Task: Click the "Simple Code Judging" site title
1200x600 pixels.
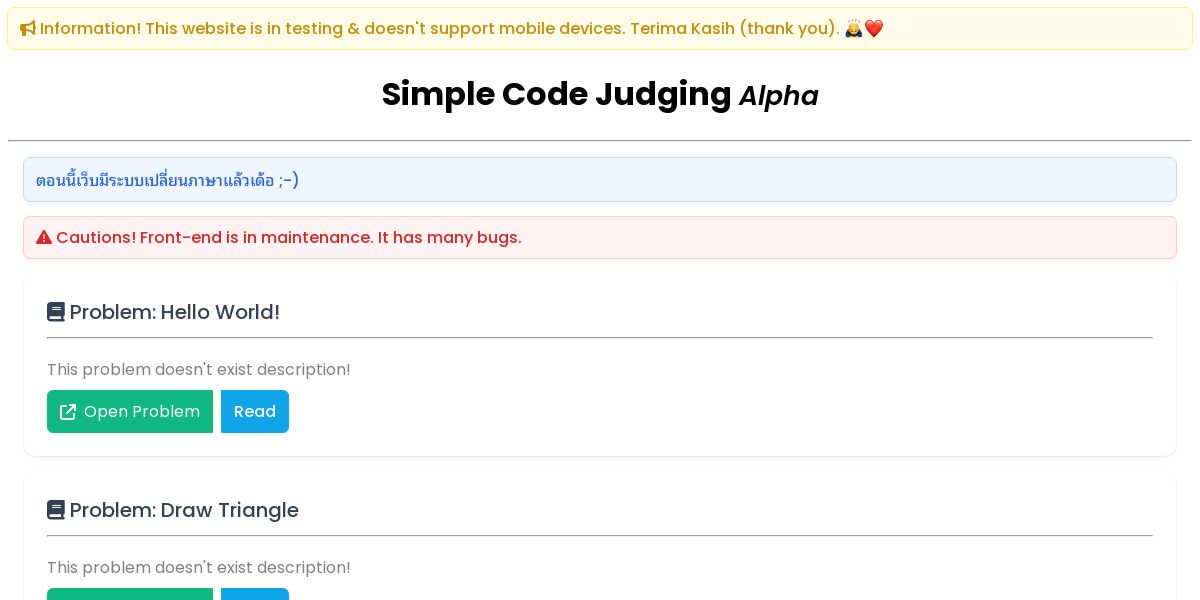Action: pyautogui.click(x=556, y=95)
